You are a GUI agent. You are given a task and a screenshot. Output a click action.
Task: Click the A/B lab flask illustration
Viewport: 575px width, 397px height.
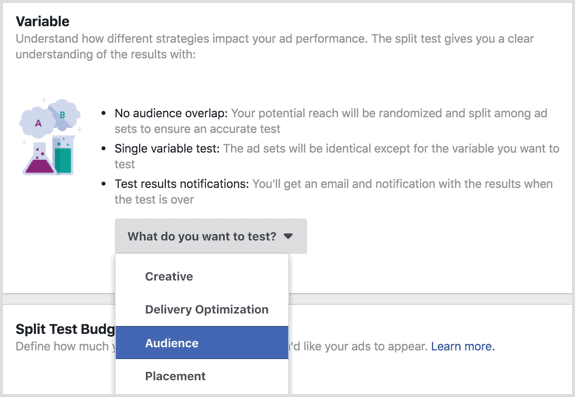pos(50,136)
